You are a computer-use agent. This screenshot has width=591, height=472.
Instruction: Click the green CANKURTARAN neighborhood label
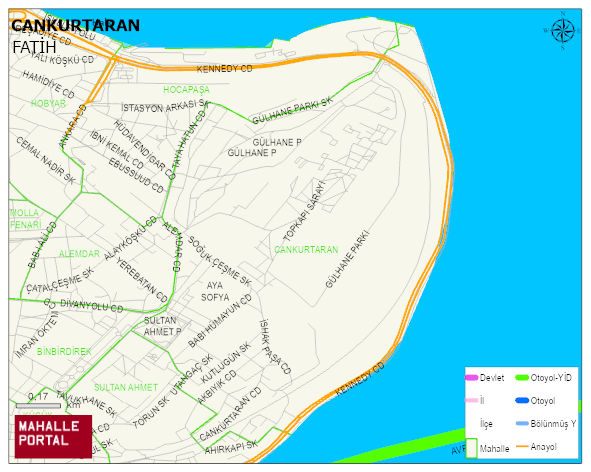[x=306, y=250]
